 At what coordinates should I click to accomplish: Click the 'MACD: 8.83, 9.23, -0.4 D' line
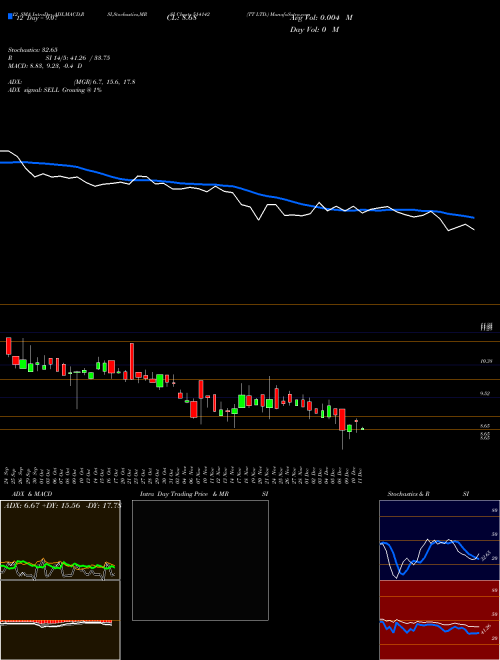(x=45, y=66)
